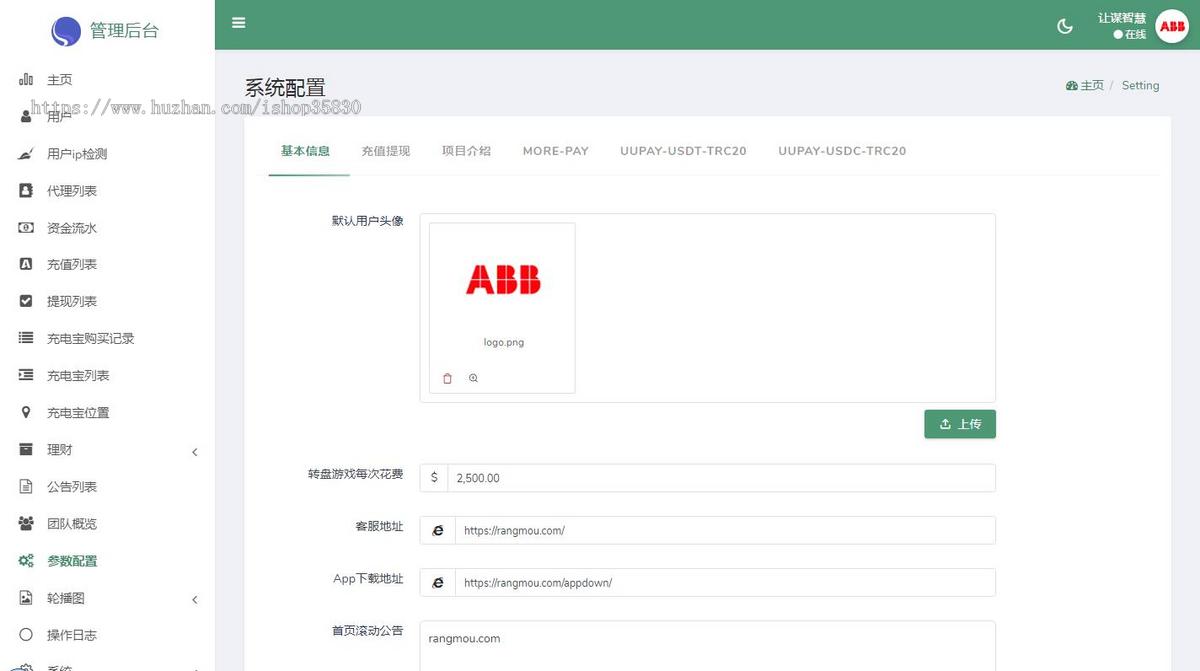Click the 轮播图 image icon
This screenshot has width=1200, height=671.
pyautogui.click(x=26, y=597)
